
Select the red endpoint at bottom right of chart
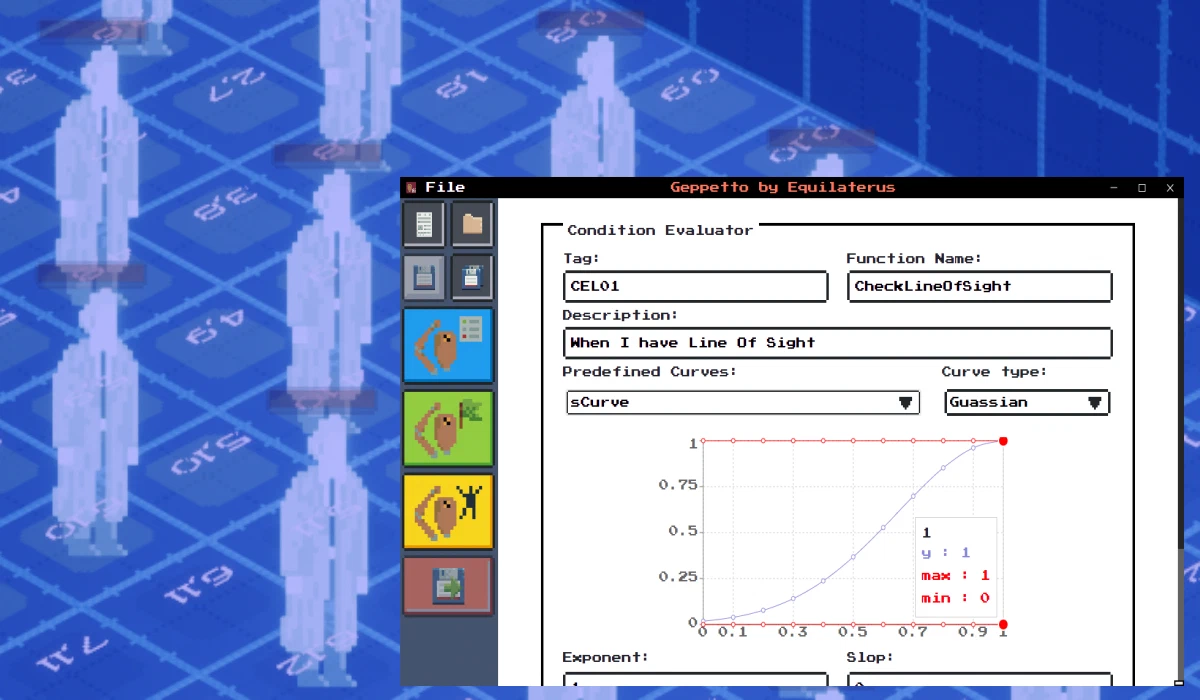click(x=1003, y=623)
